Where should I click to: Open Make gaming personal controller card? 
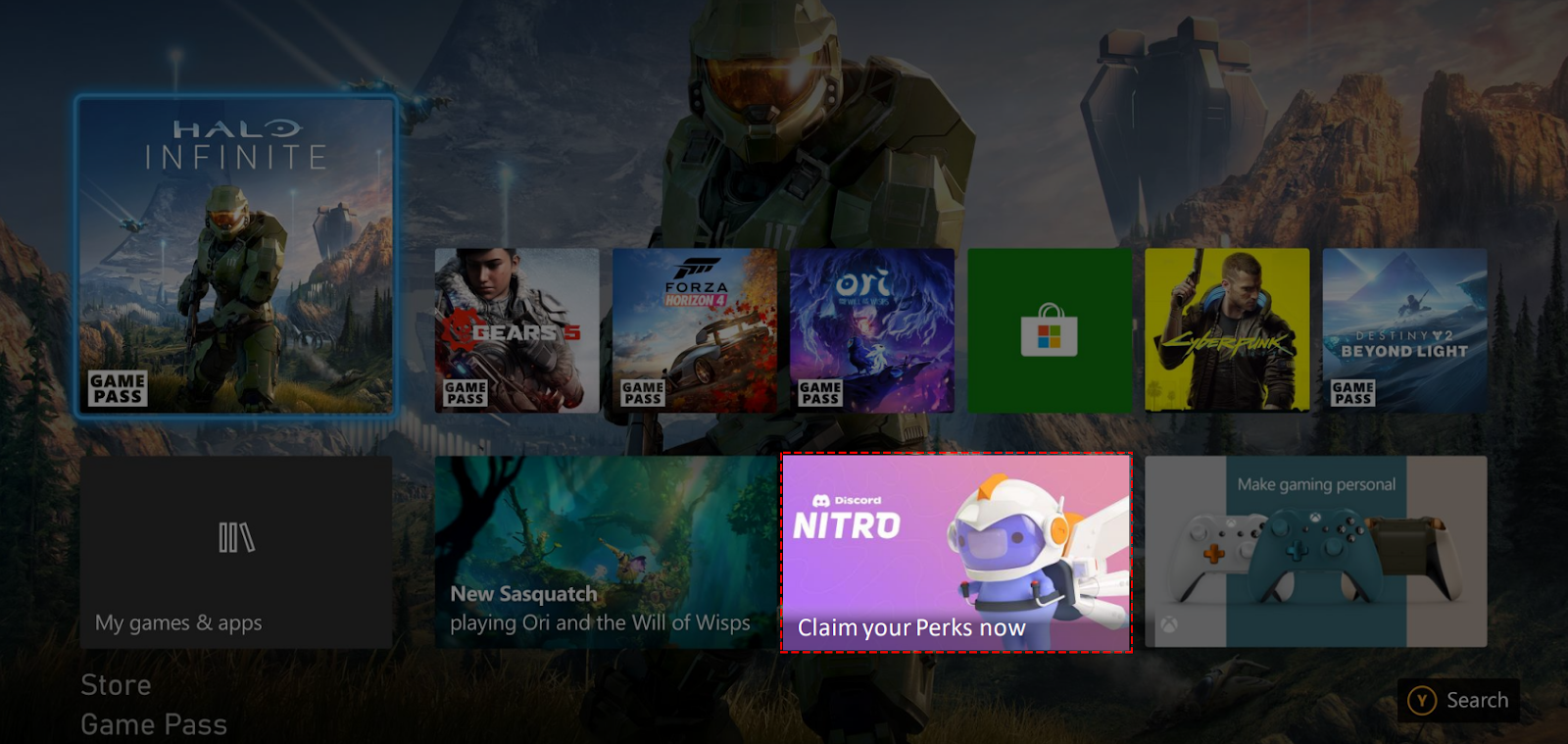pyautogui.click(x=1316, y=552)
